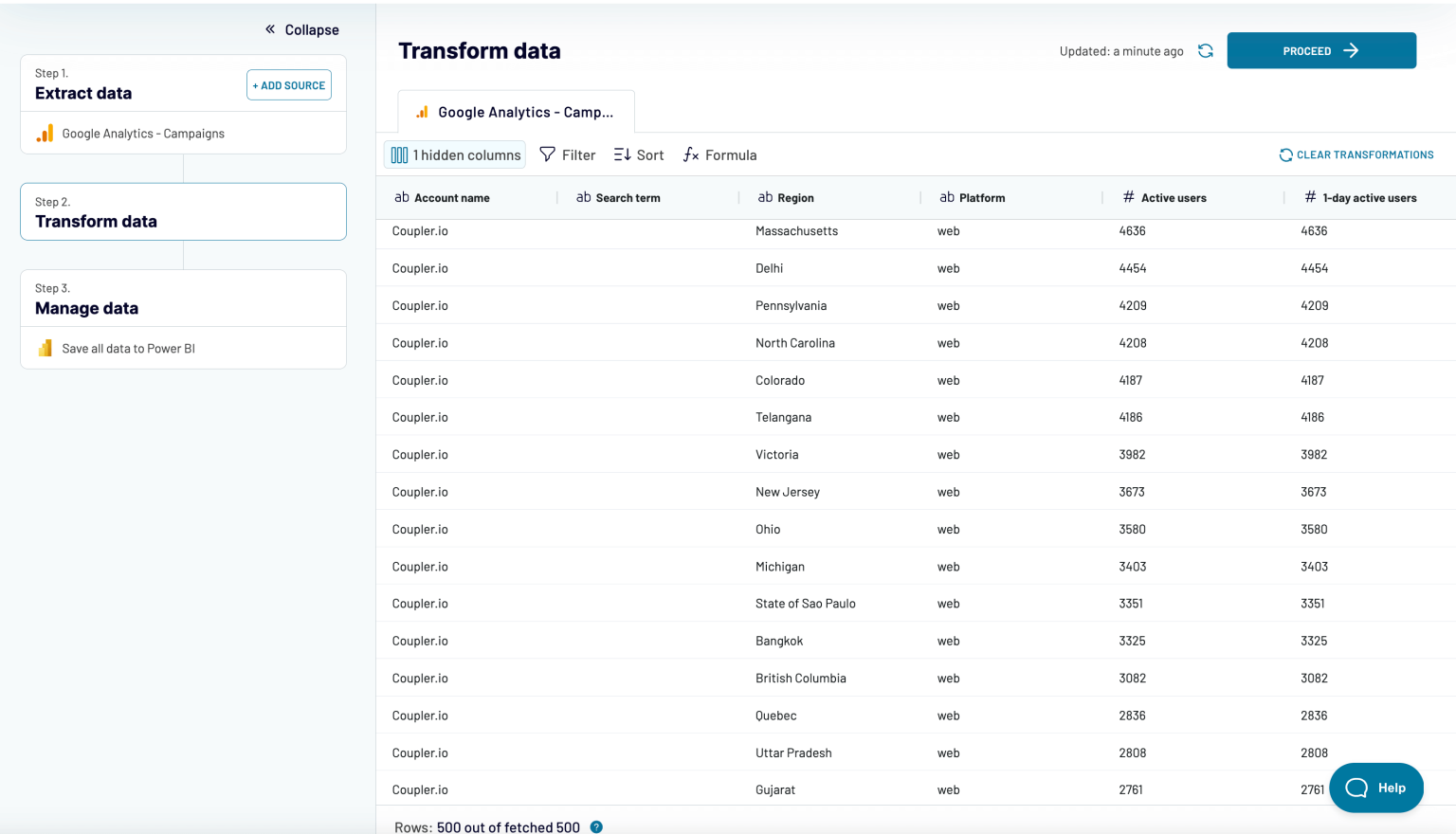1456x834 pixels.
Task: Open the Help chat widget
Action: click(x=1375, y=788)
